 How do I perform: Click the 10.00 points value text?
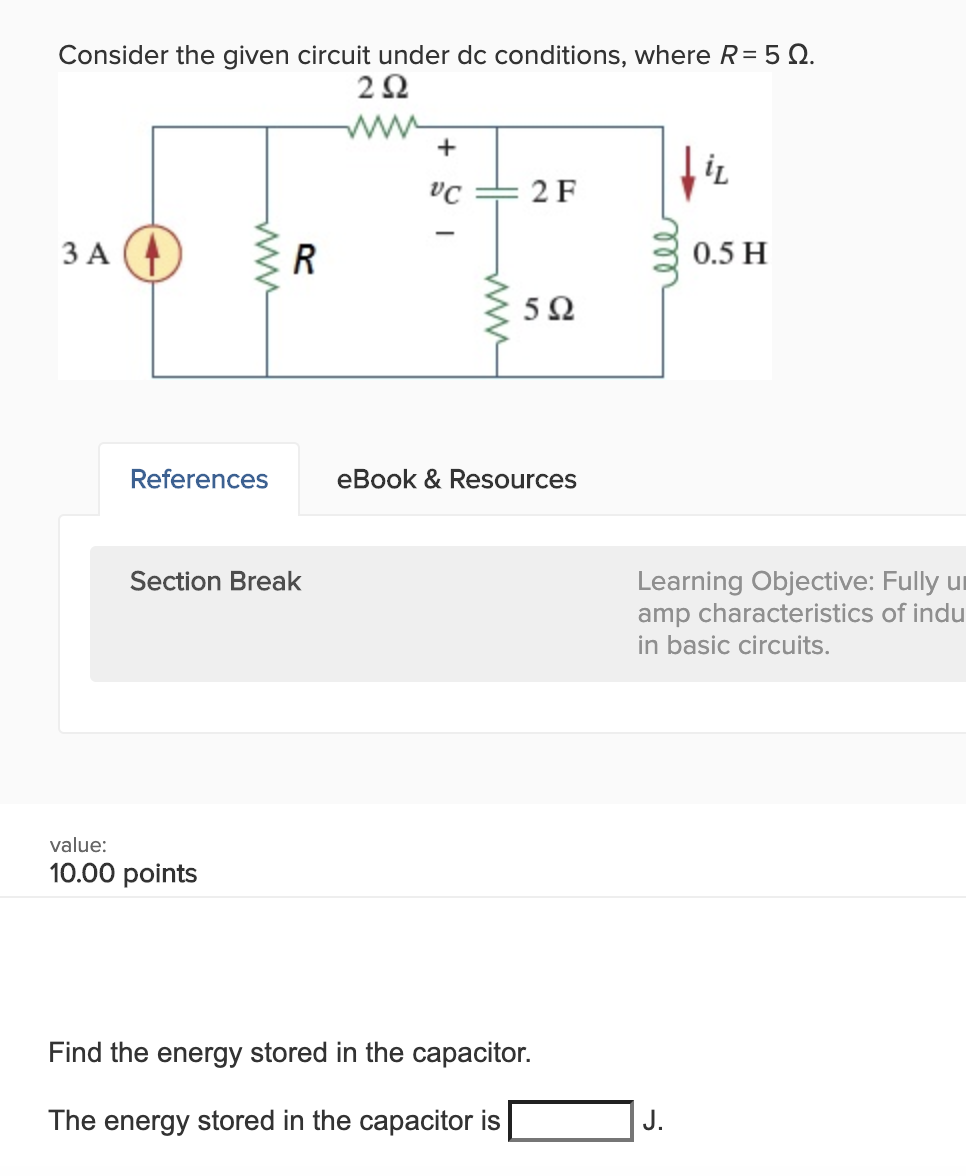click(x=123, y=873)
